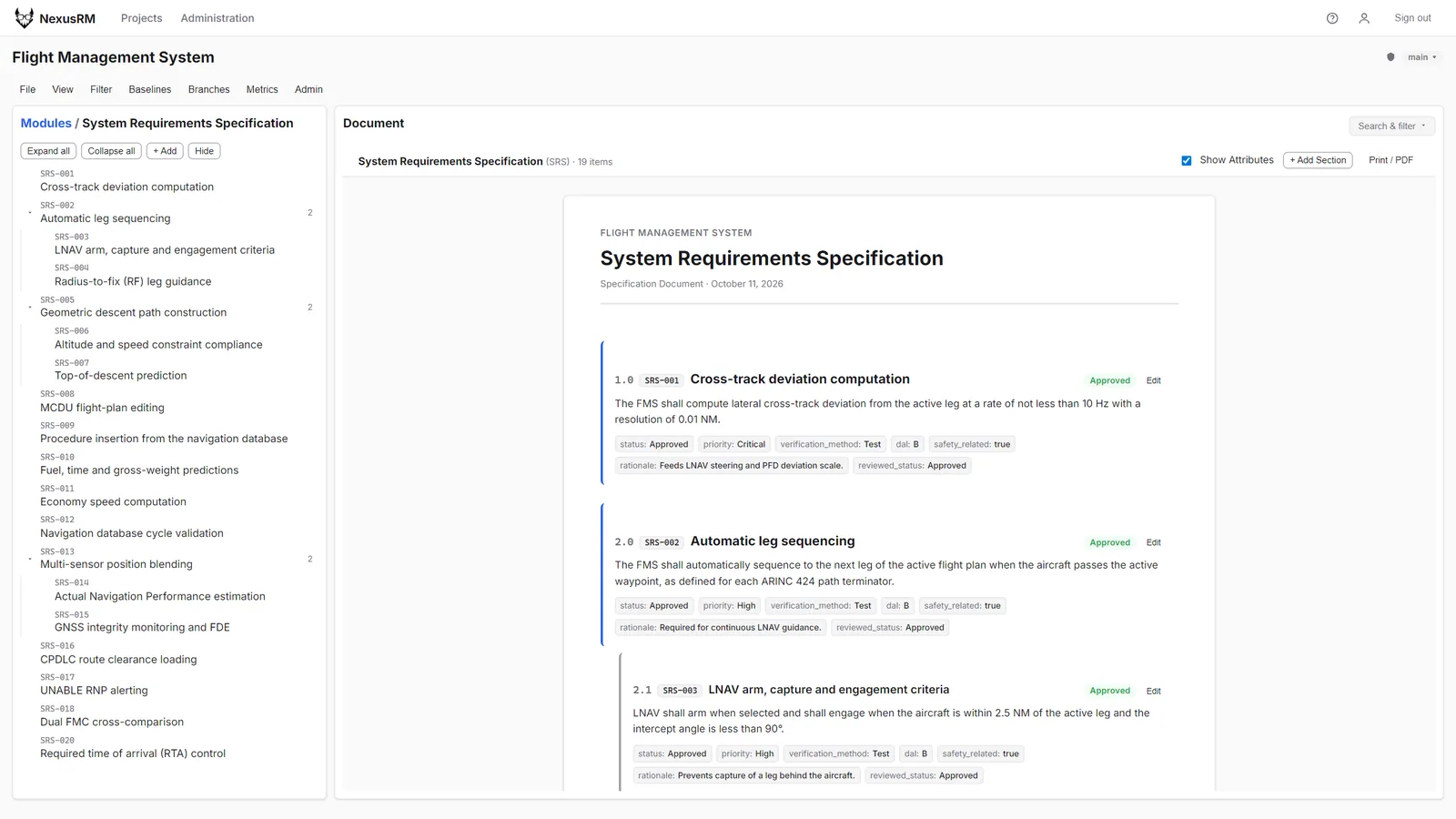Viewport: 1456px width, 819px height.
Task: Click the priority: Critical attribute chip
Action: coord(734,445)
